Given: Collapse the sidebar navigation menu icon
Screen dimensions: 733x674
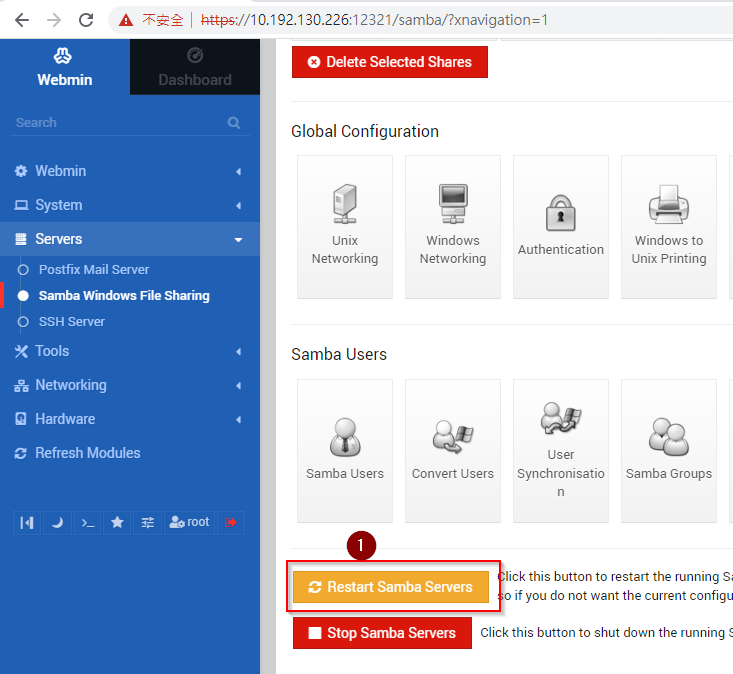Looking at the screenshot, I should coord(27,523).
